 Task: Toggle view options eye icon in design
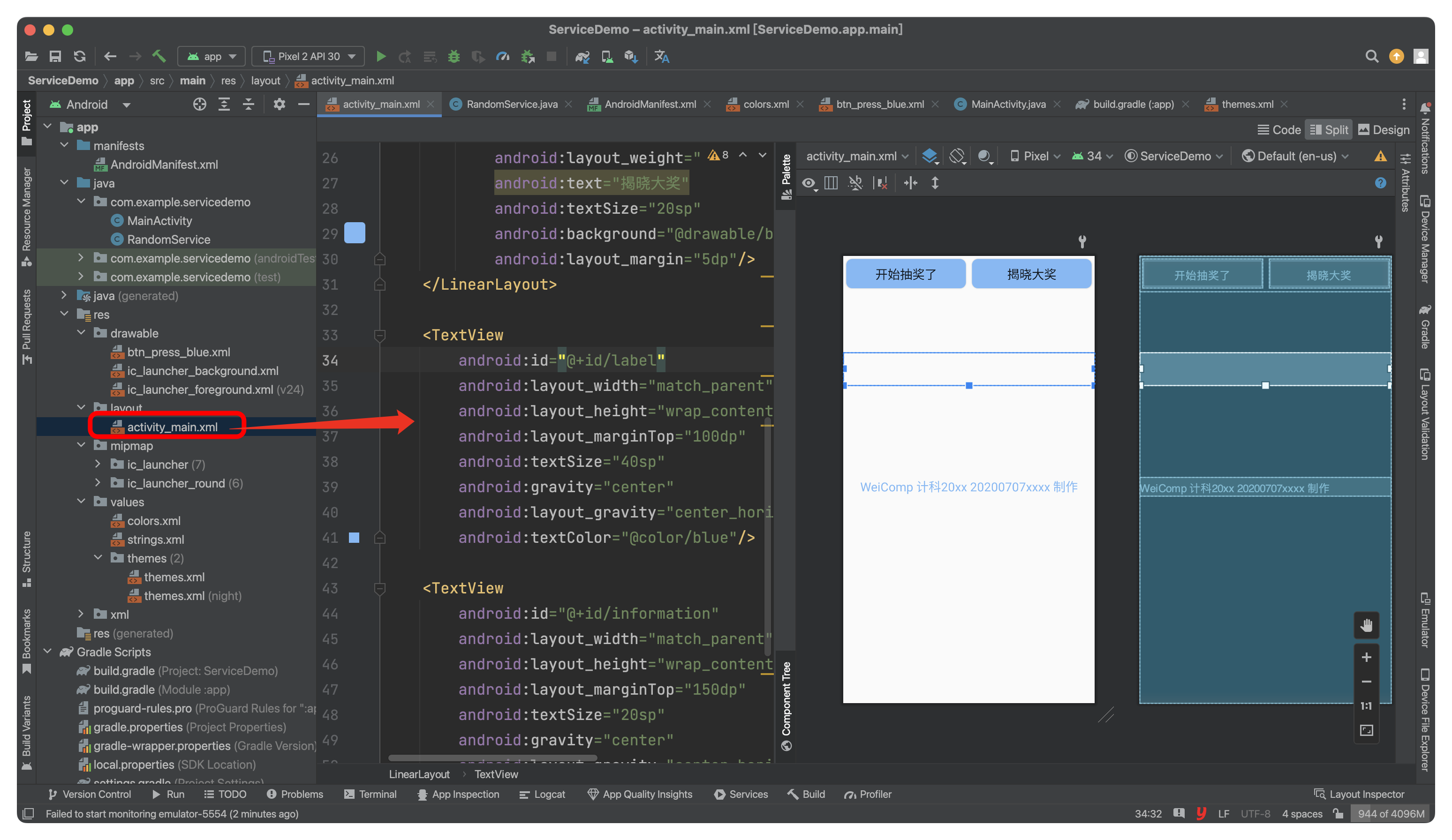tap(809, 183)
